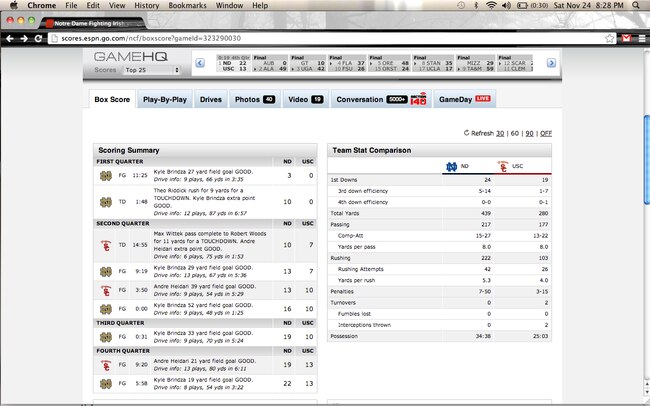The width and height of the screenshot is (650, 406).
Task: Set auto refresh to 90 seconds
Action: tap(529, 133)
